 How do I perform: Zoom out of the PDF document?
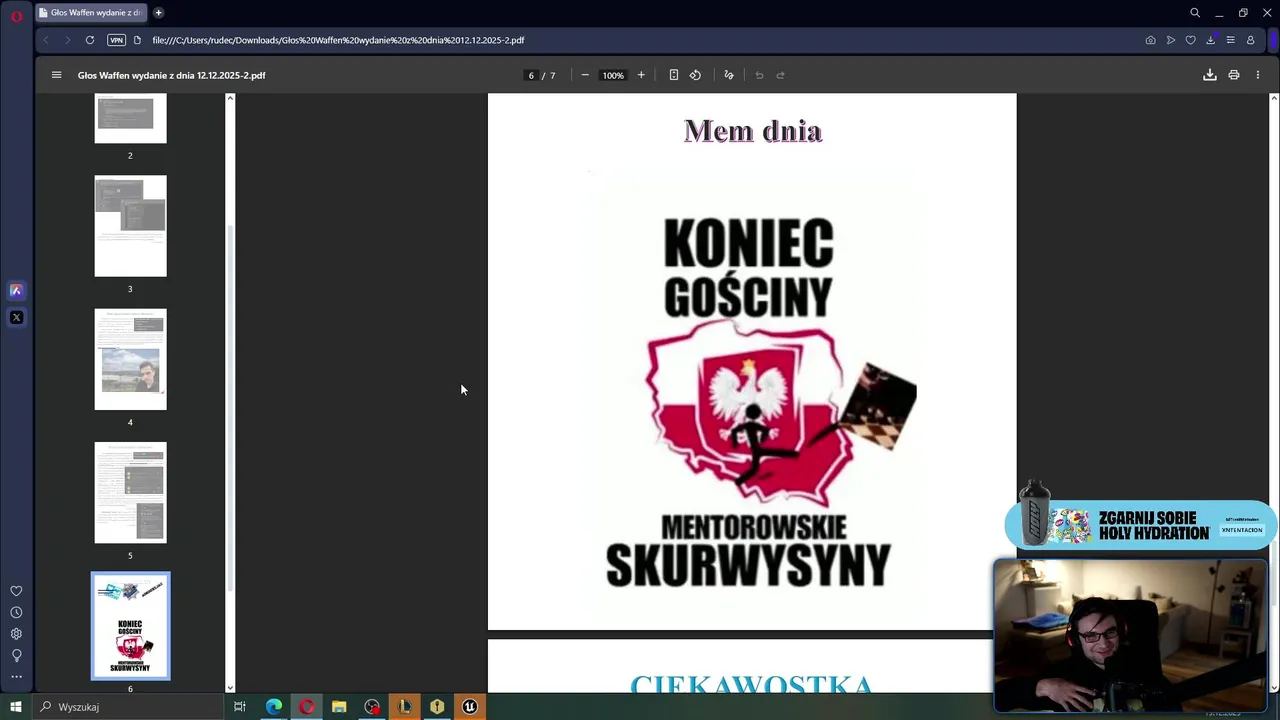(585, 75)
